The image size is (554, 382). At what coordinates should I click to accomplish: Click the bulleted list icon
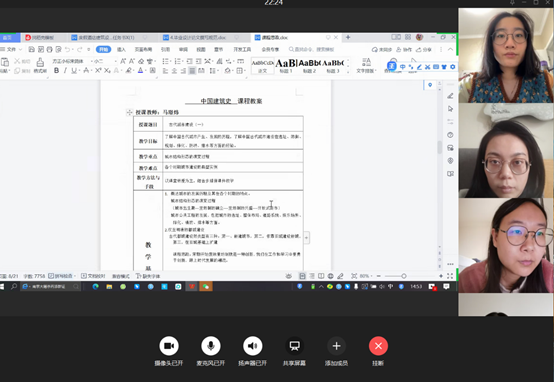pos(165,61)
